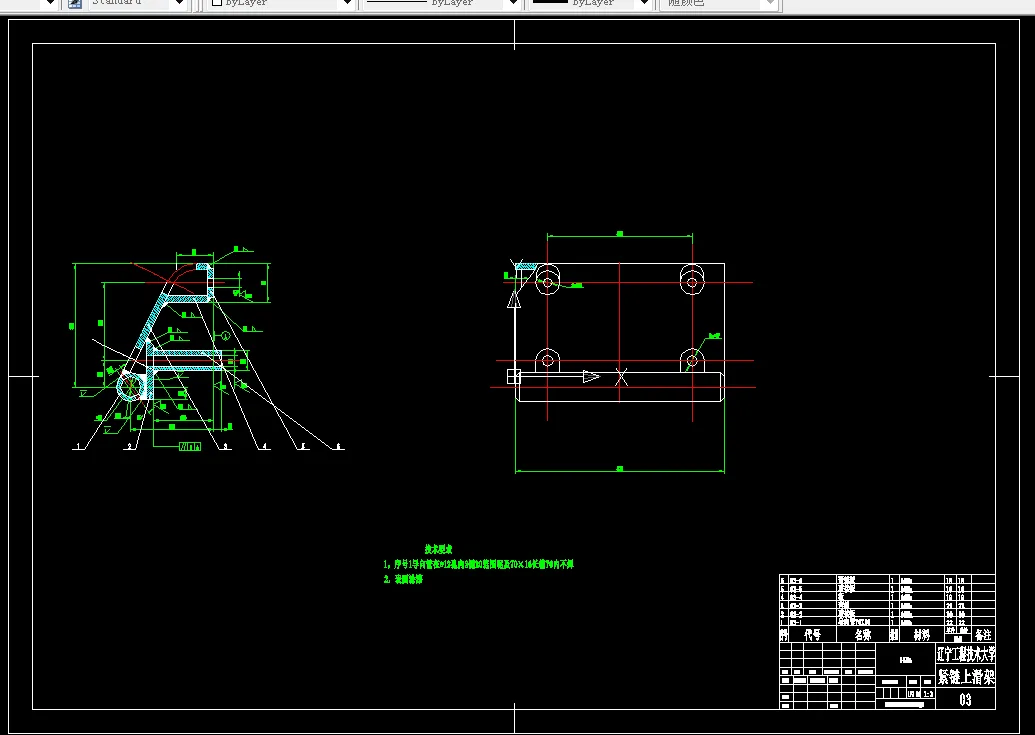Select the 1:3 scale cell in title block

[929, 694]
